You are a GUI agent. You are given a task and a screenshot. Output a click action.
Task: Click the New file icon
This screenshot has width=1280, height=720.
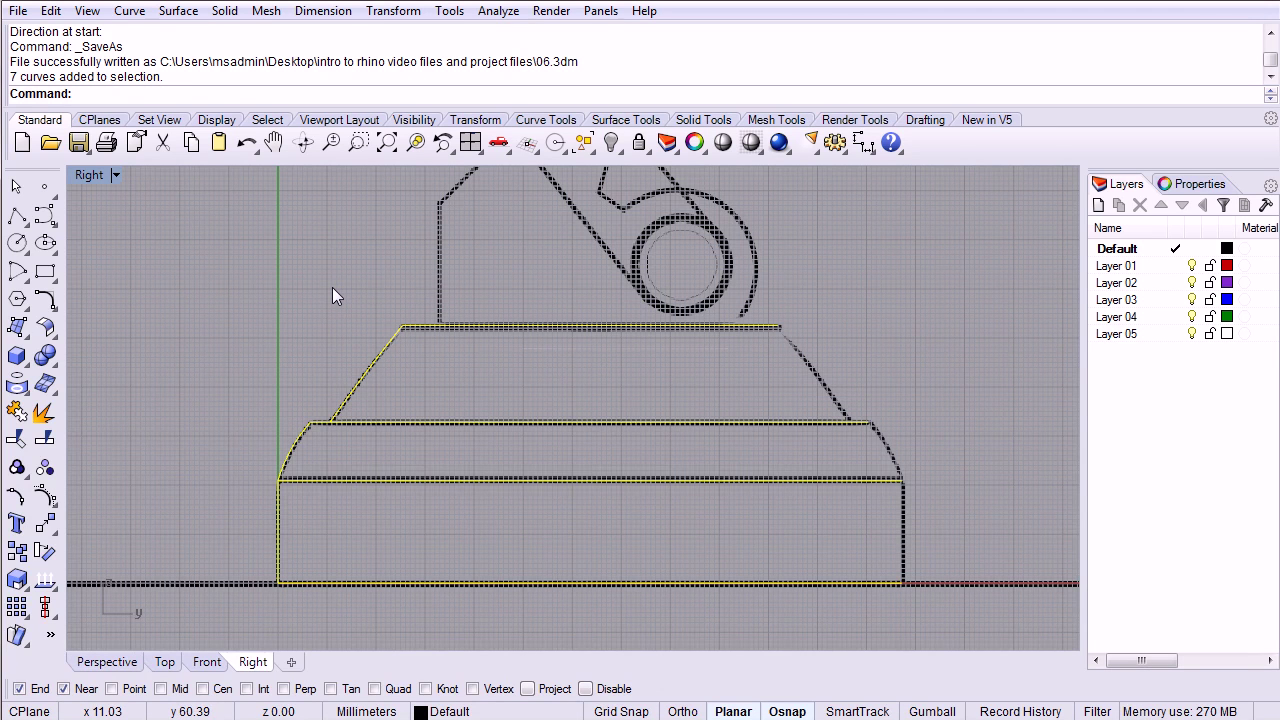[x=23, y=143]
